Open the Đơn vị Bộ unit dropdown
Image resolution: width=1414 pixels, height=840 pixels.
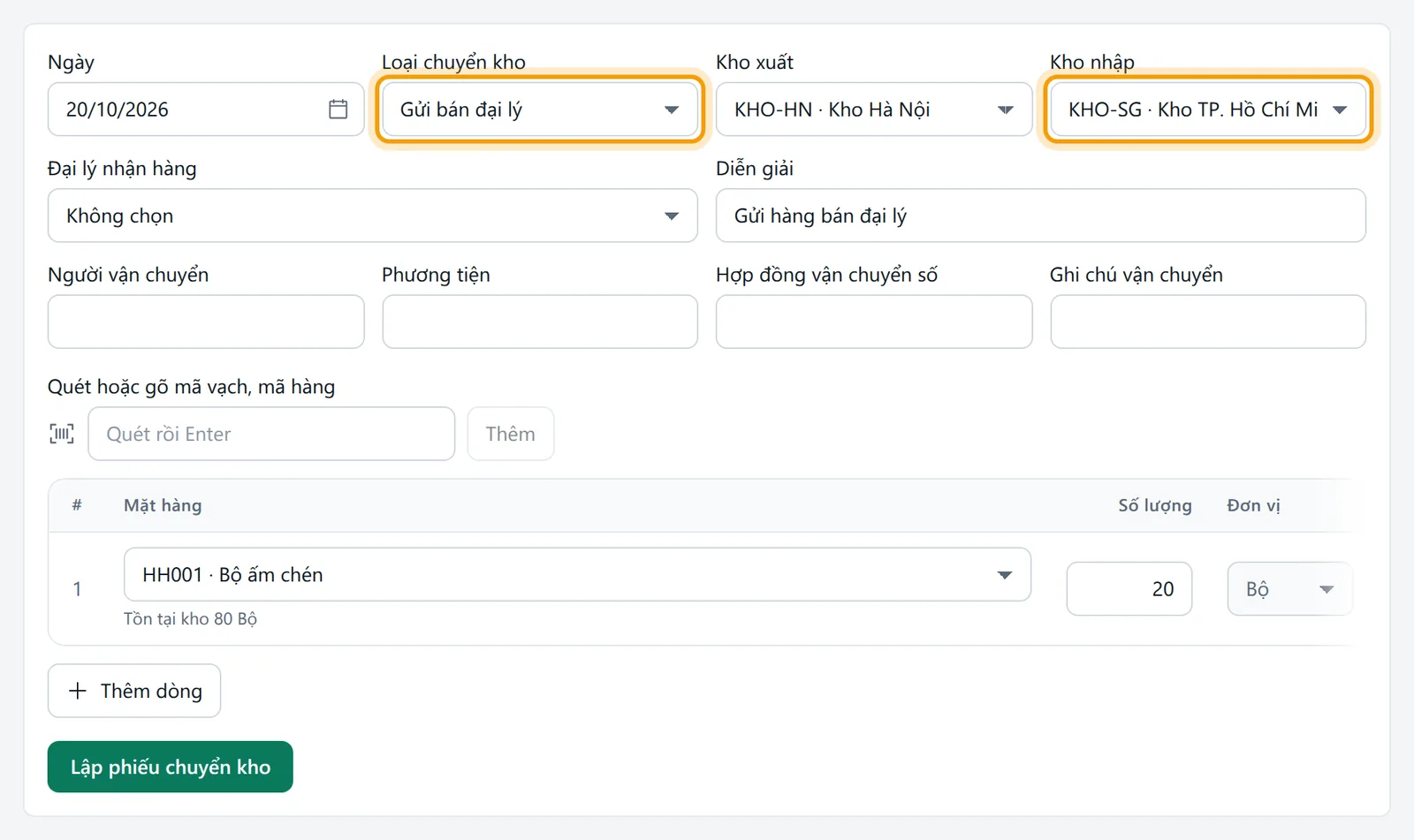[1289, 589]
